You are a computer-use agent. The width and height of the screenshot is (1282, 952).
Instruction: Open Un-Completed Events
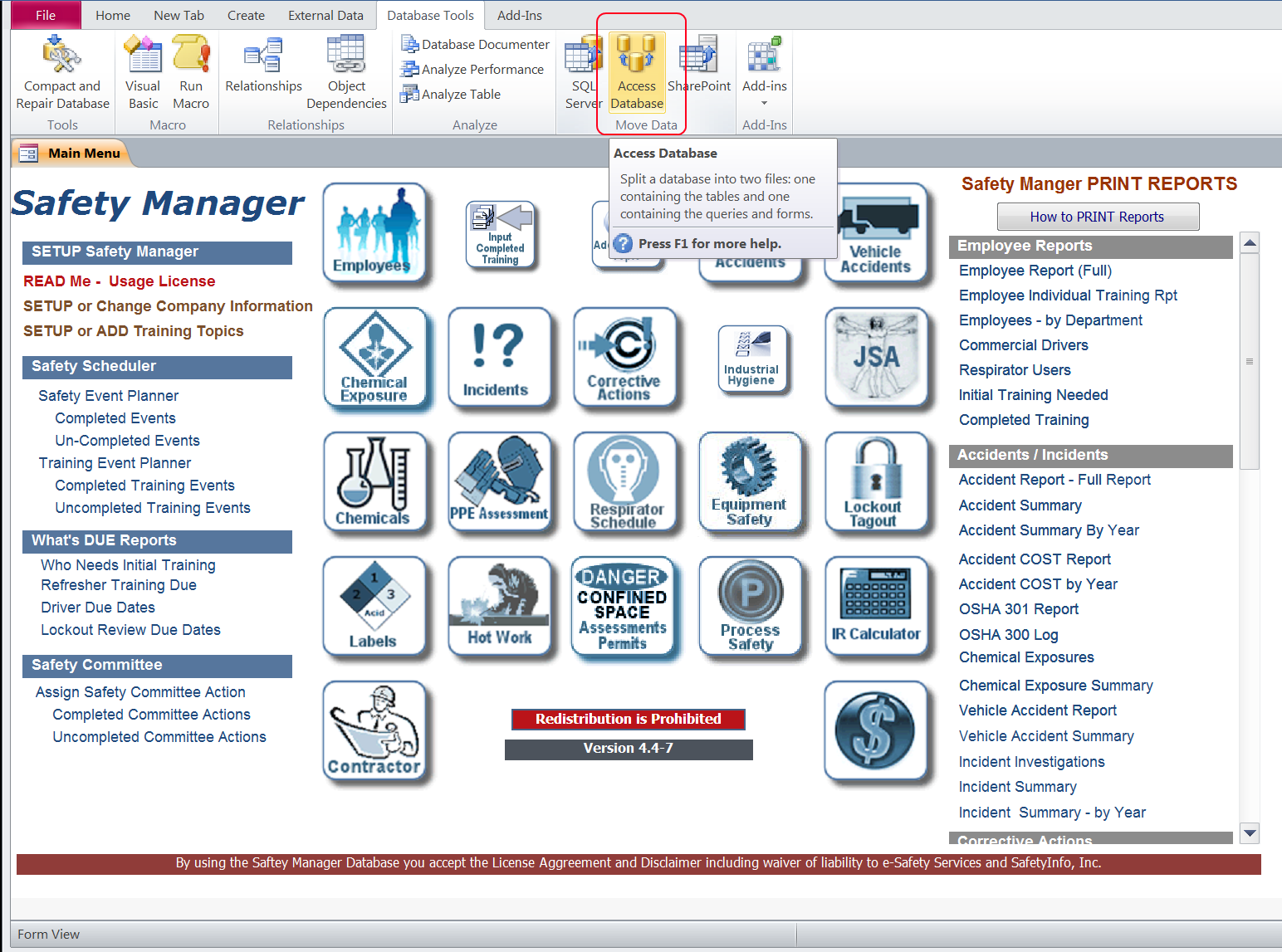pos(127,441)
